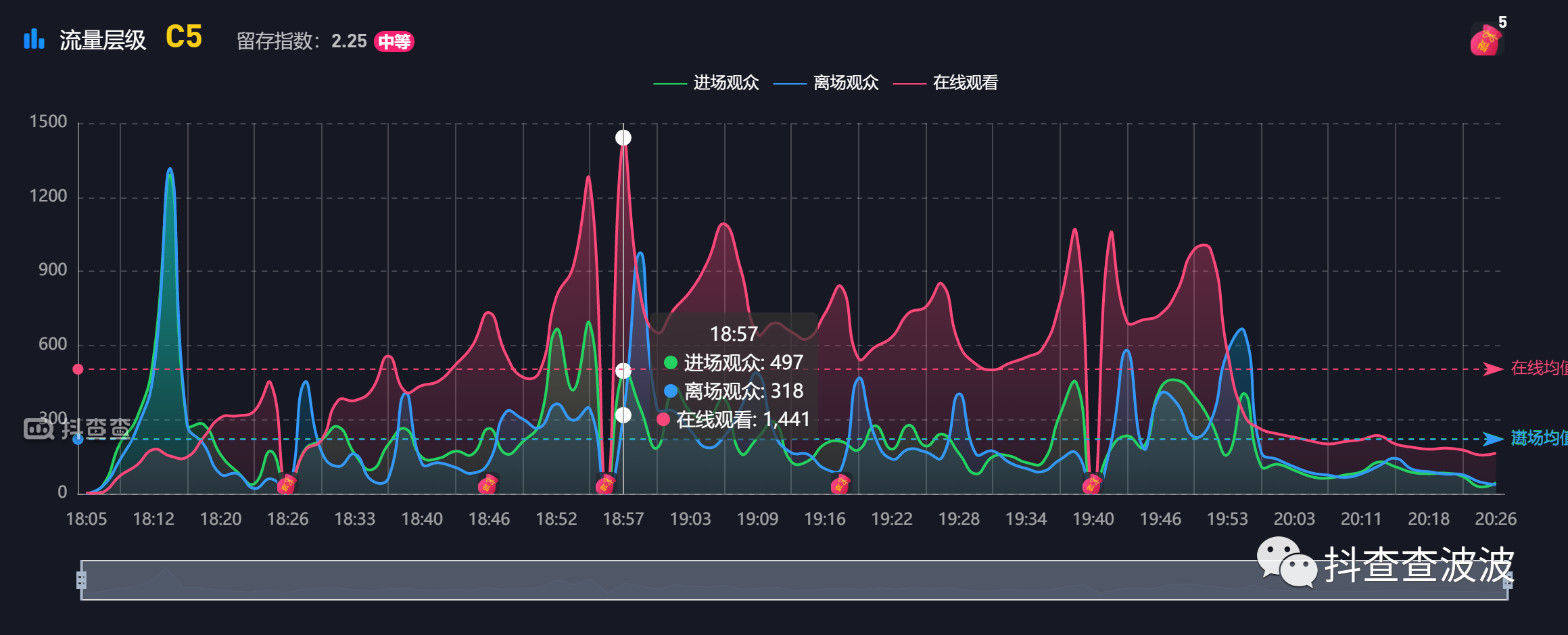Click the lucky bag marker near 18:46
Viewport: 1568px width, 635px height.
pyautogui.click(x=488, y=484)
